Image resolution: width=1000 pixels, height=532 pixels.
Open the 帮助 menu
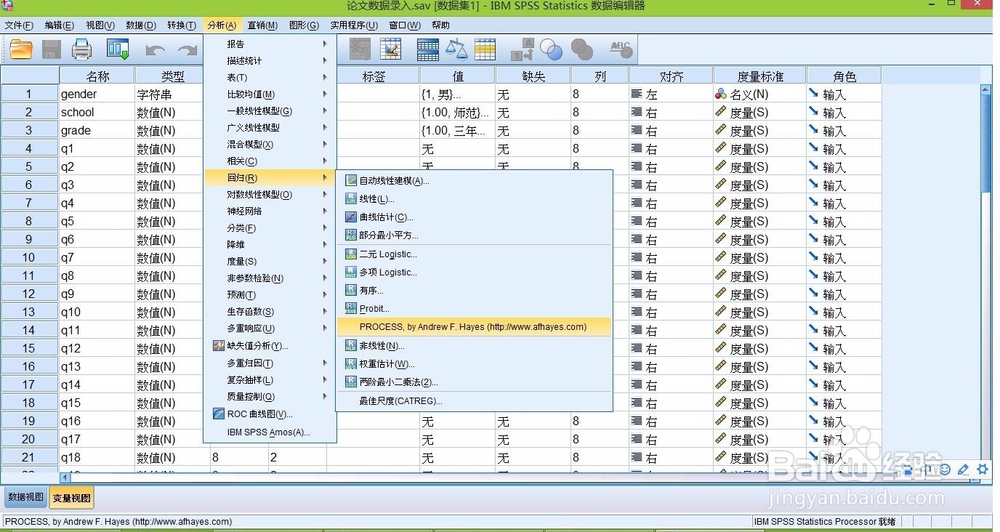[x=441, y=26]
